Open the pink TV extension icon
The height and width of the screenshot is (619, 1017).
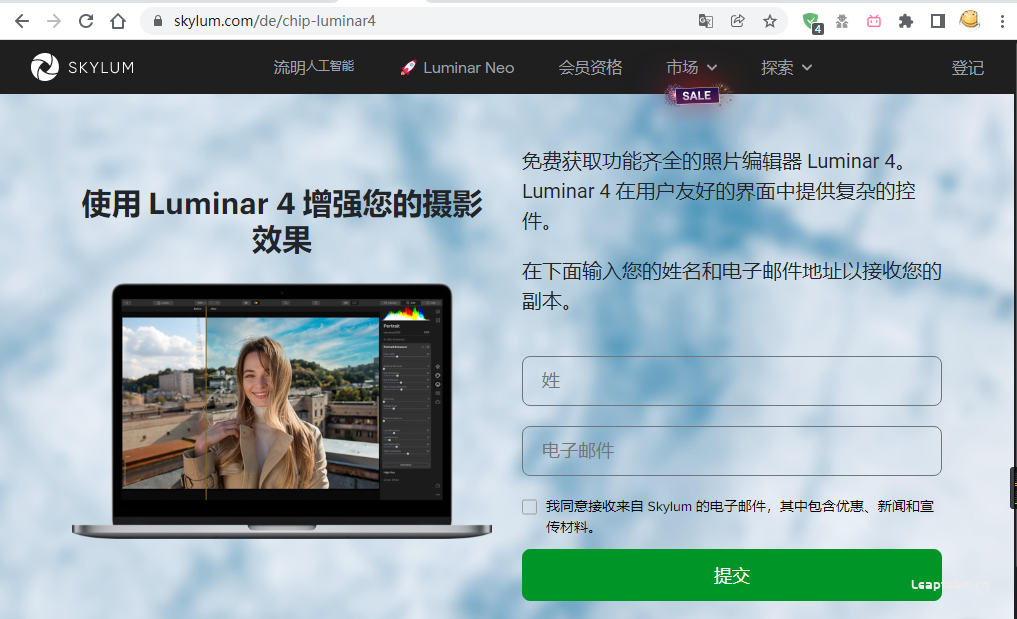click(874, 21)
